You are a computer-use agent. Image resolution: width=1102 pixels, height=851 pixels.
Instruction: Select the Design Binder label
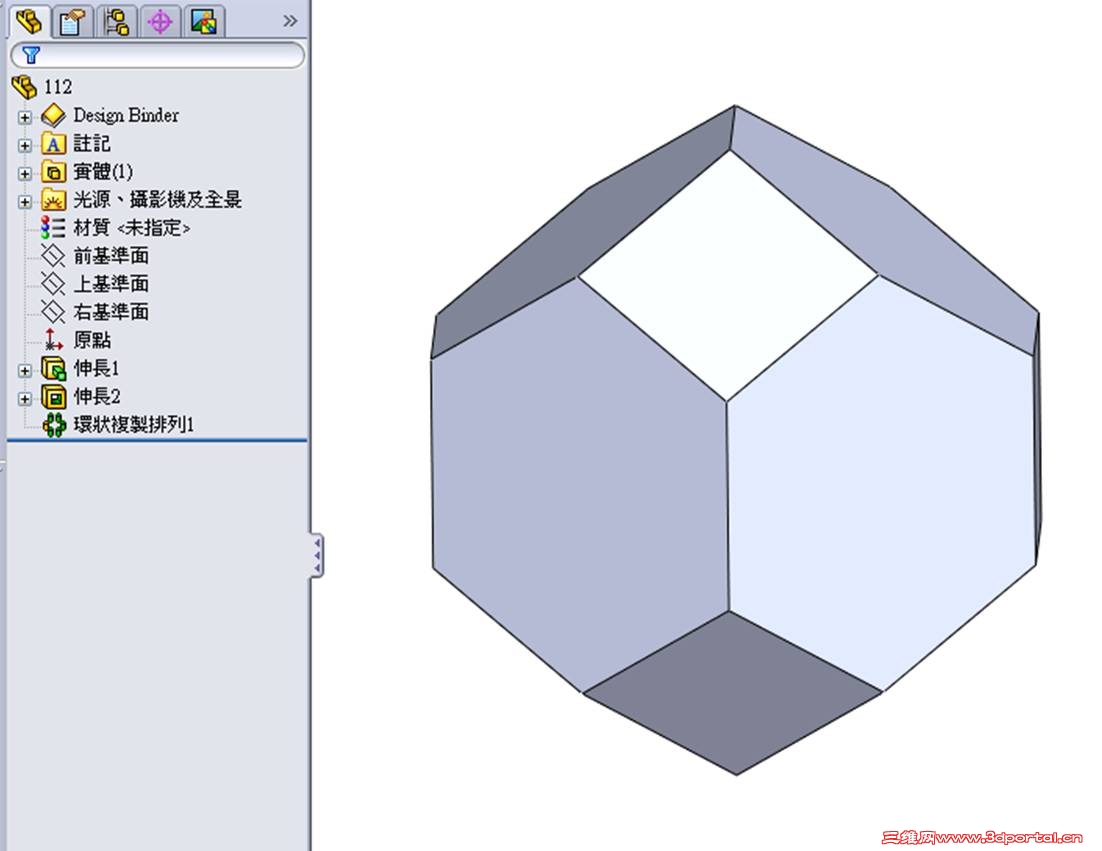(x=126, y=115)
